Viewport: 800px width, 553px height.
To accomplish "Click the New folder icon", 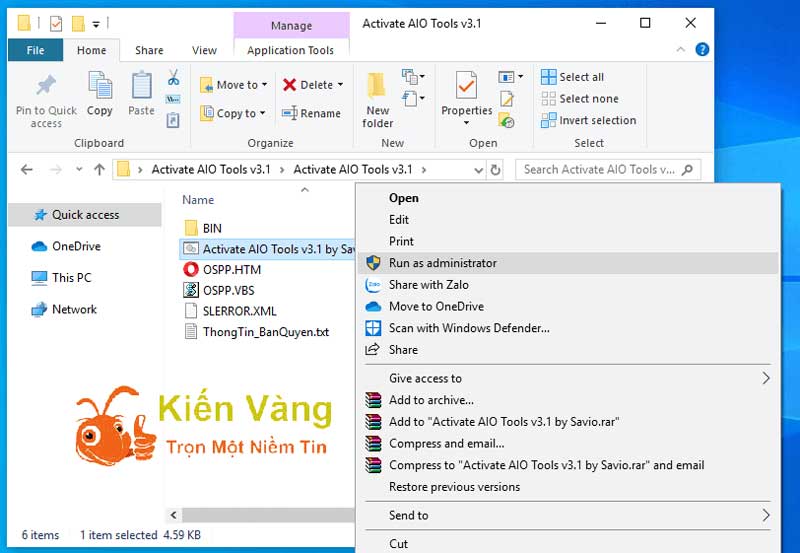I will pos(377,85).
